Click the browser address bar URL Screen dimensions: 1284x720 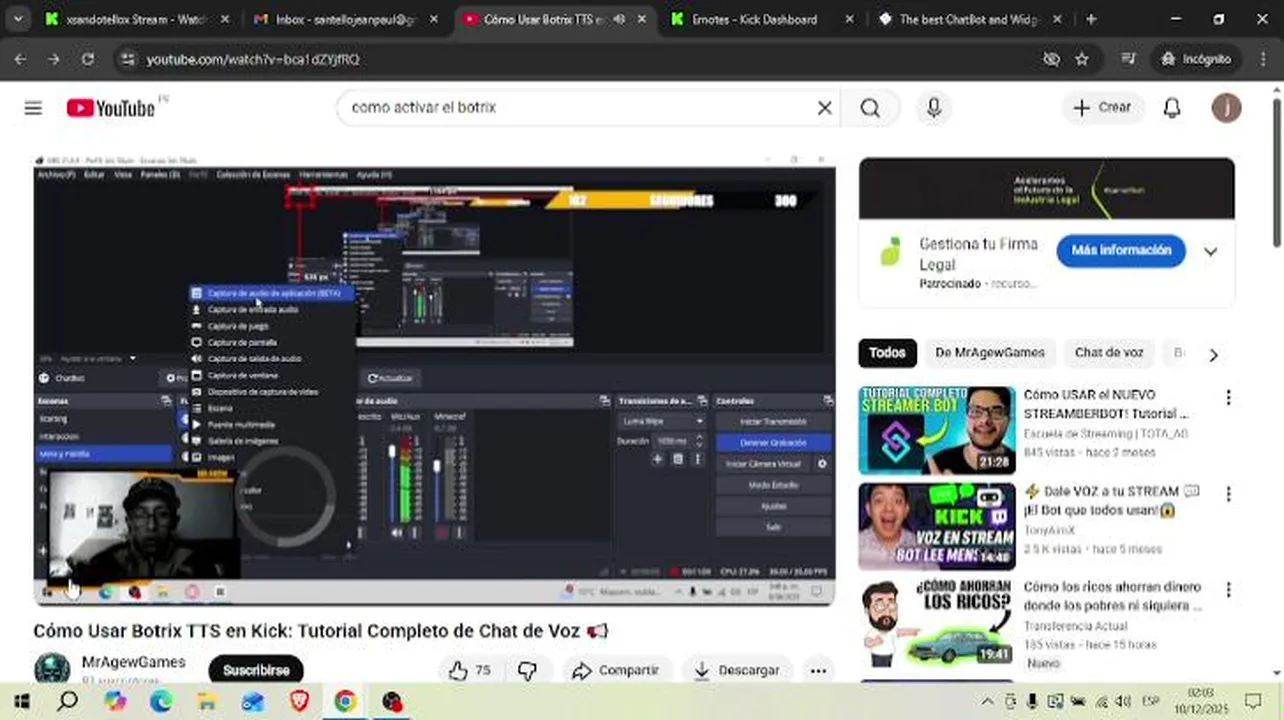click(252, 59)
